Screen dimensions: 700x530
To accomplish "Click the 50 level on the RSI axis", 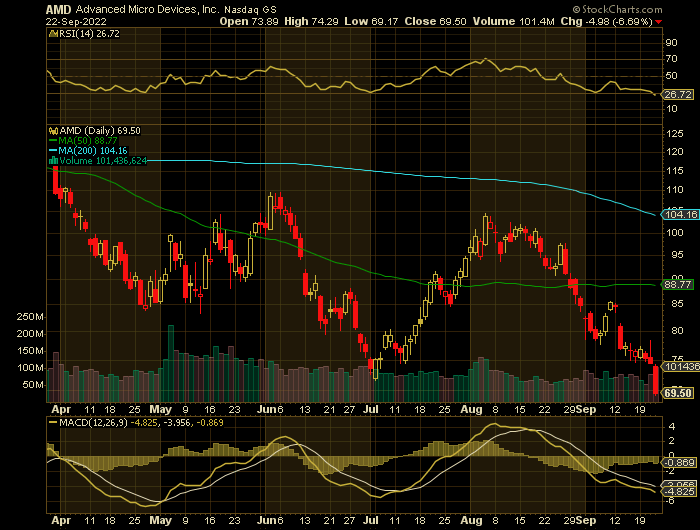I will (671, 75).
